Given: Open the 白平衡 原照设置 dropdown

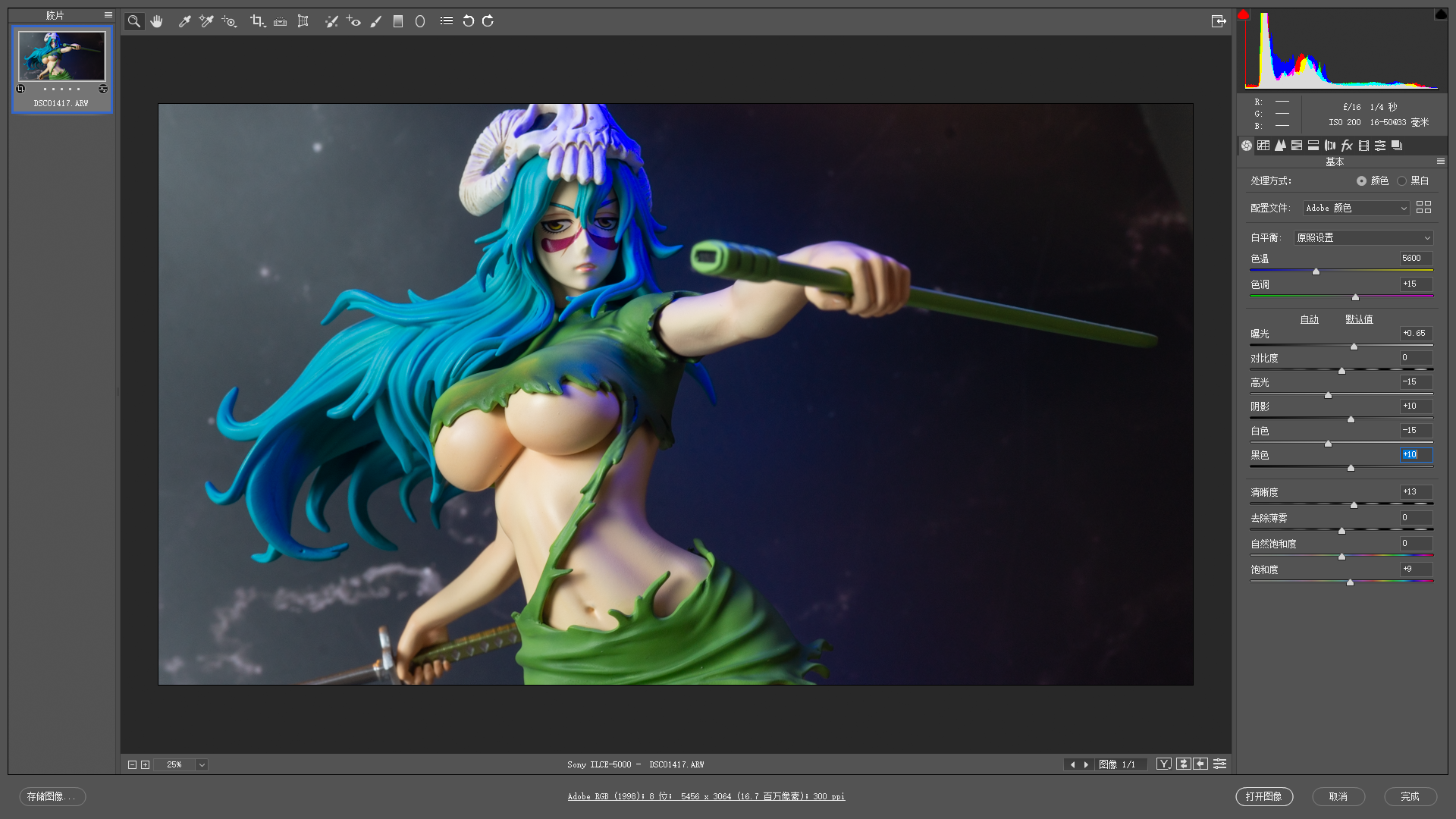Looking at the screenshot, I should tap(1363, 237).
